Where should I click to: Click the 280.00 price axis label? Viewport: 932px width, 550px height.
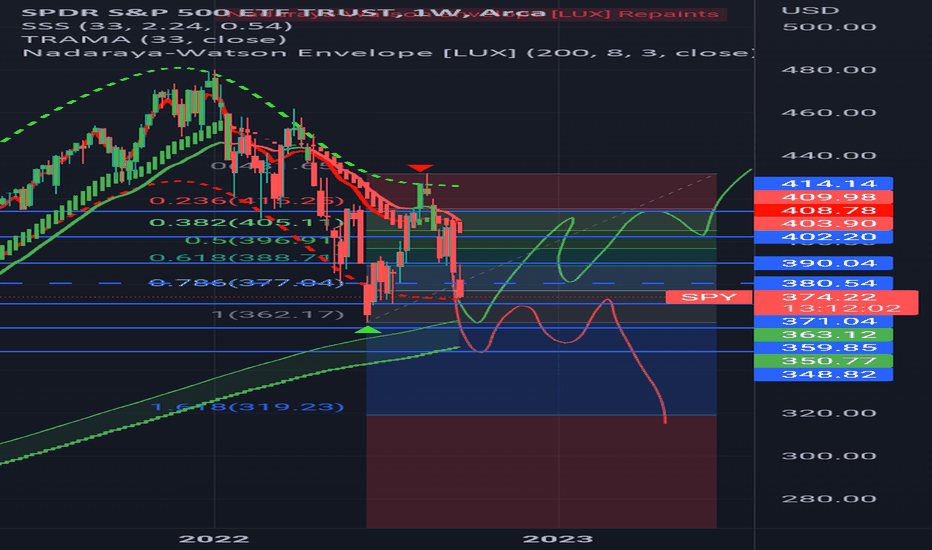[829, 499]
